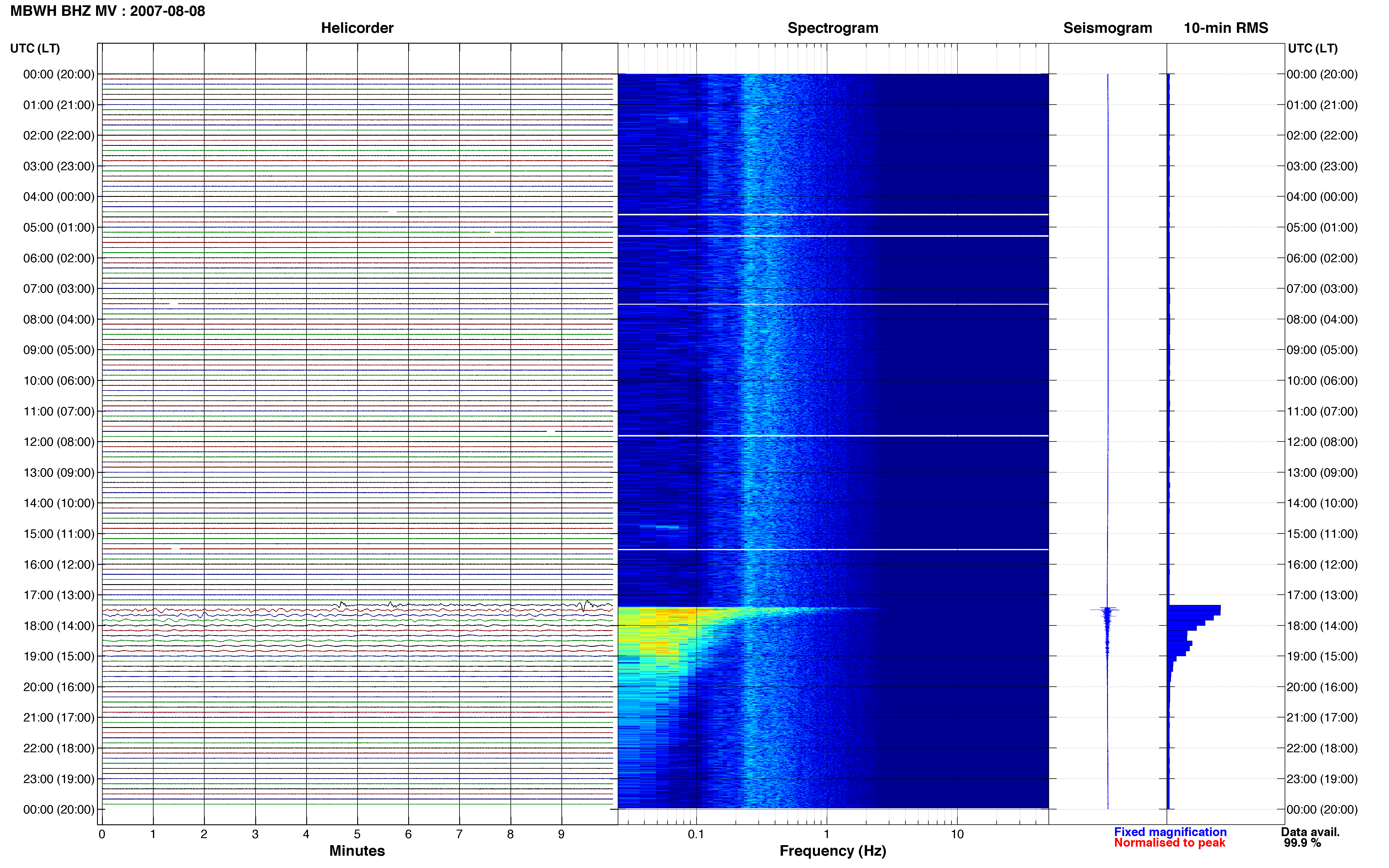Click right time label '19:00 (15:00)'
This screenshot has width=1389, height=868.
(x=1322, y=656)
